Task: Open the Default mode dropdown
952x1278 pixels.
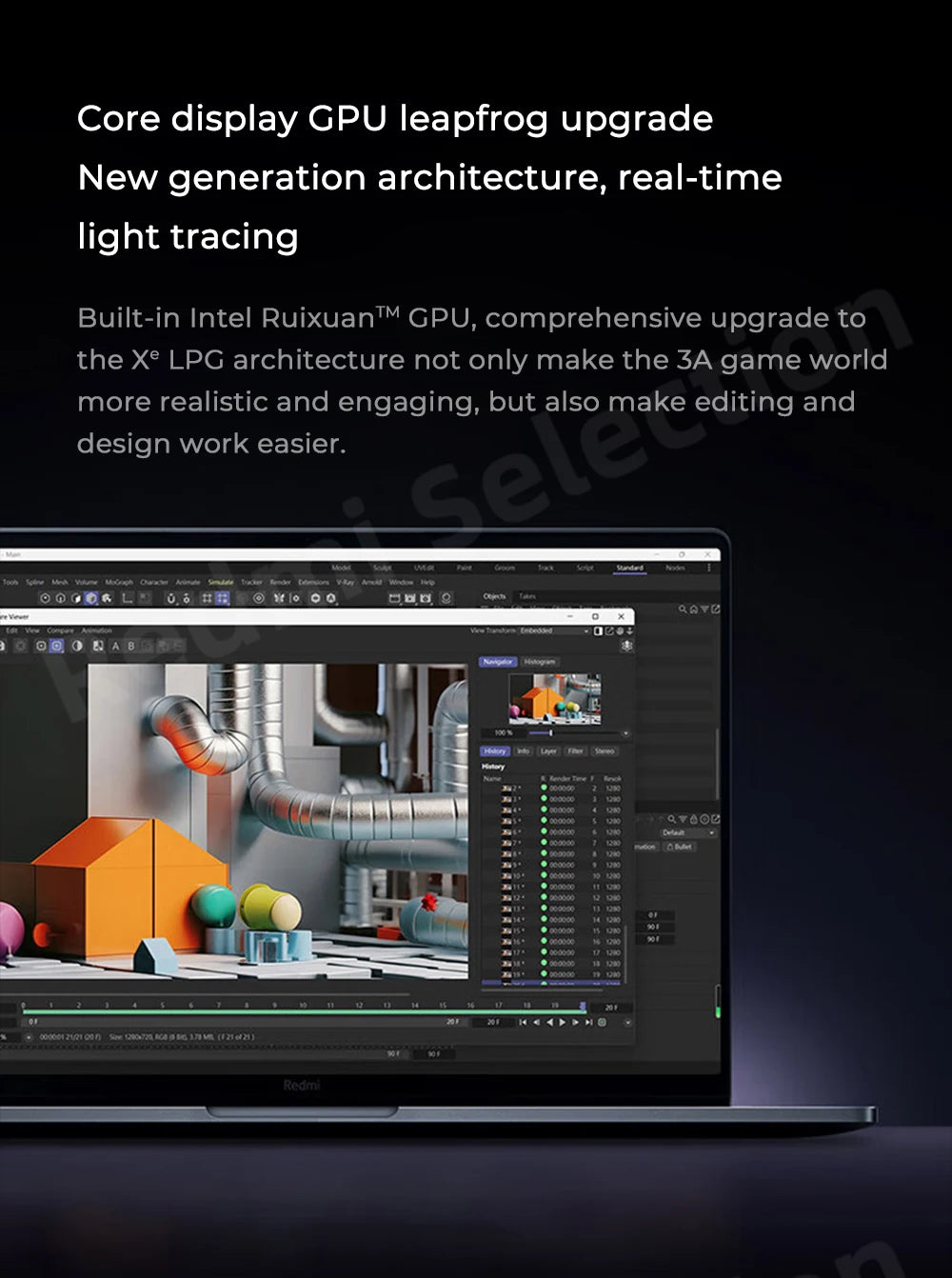Action: coord(688,832)
